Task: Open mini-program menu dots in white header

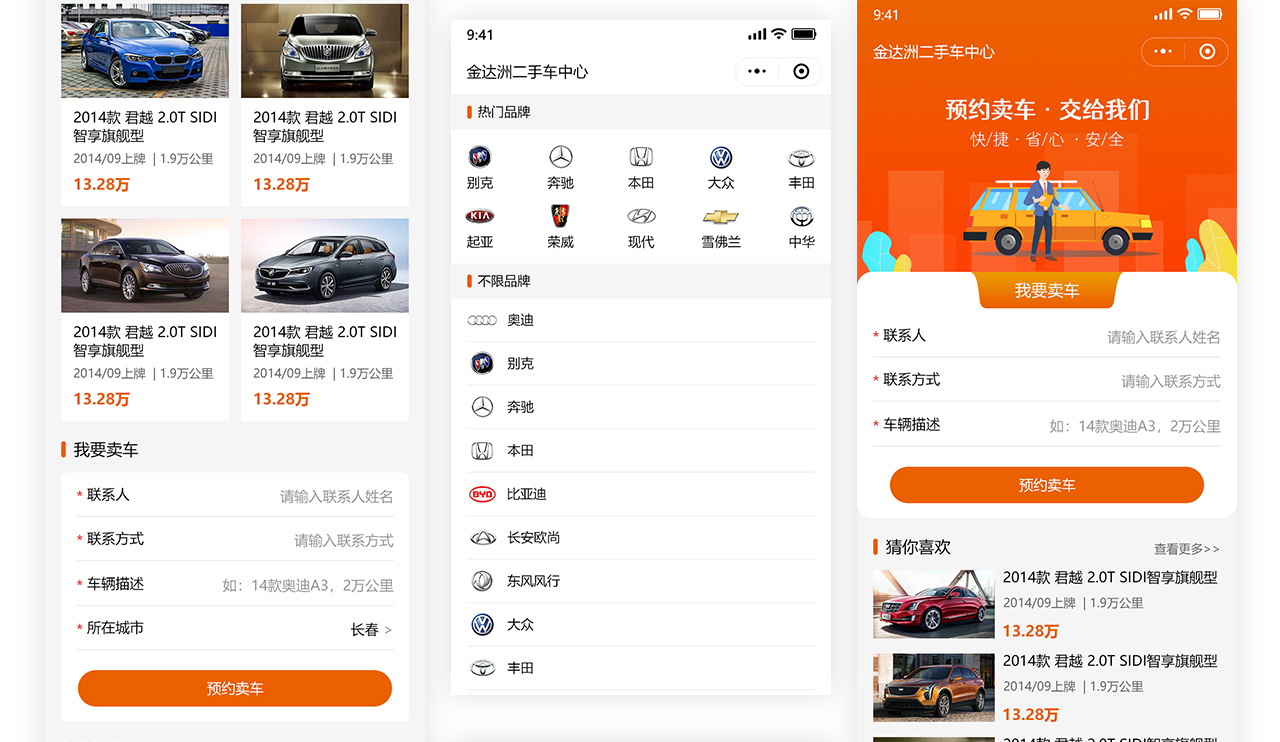Action: (757, 71)
